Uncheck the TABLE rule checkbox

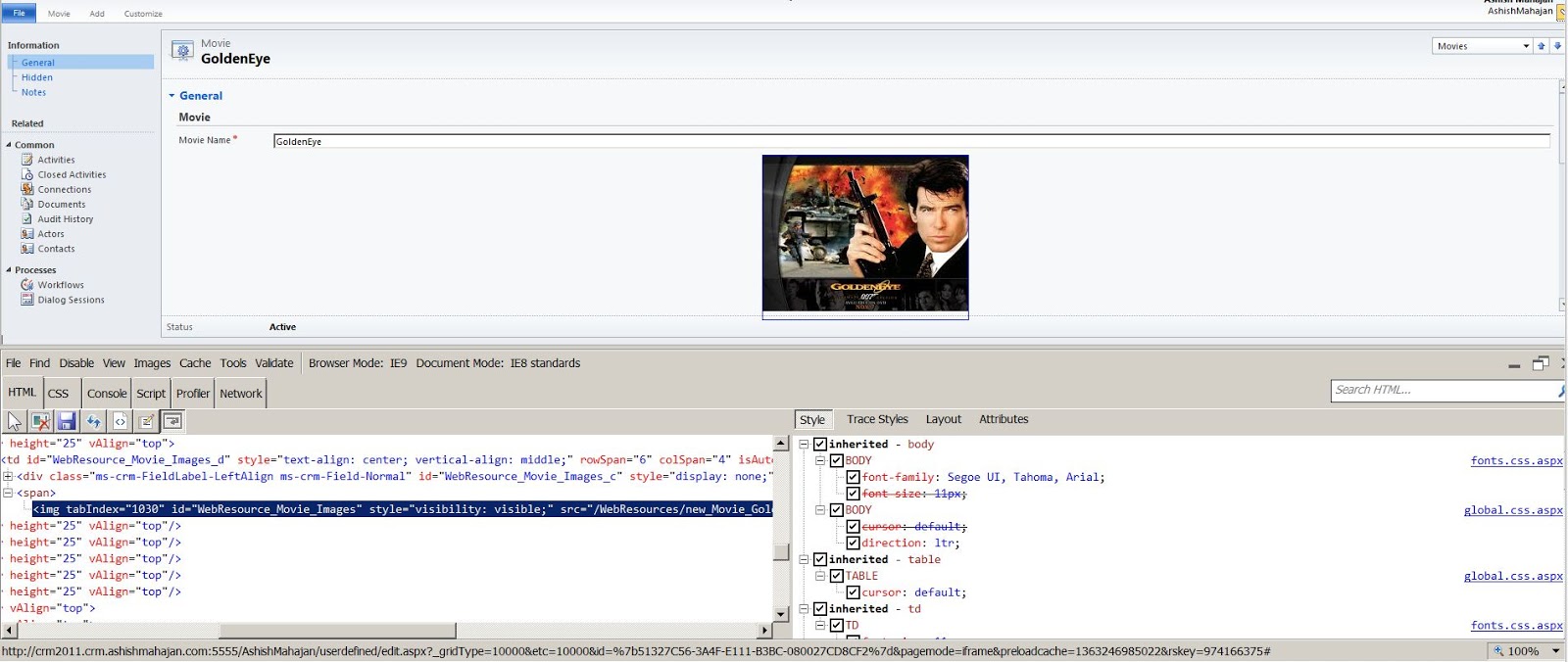[x=837, y=576]
